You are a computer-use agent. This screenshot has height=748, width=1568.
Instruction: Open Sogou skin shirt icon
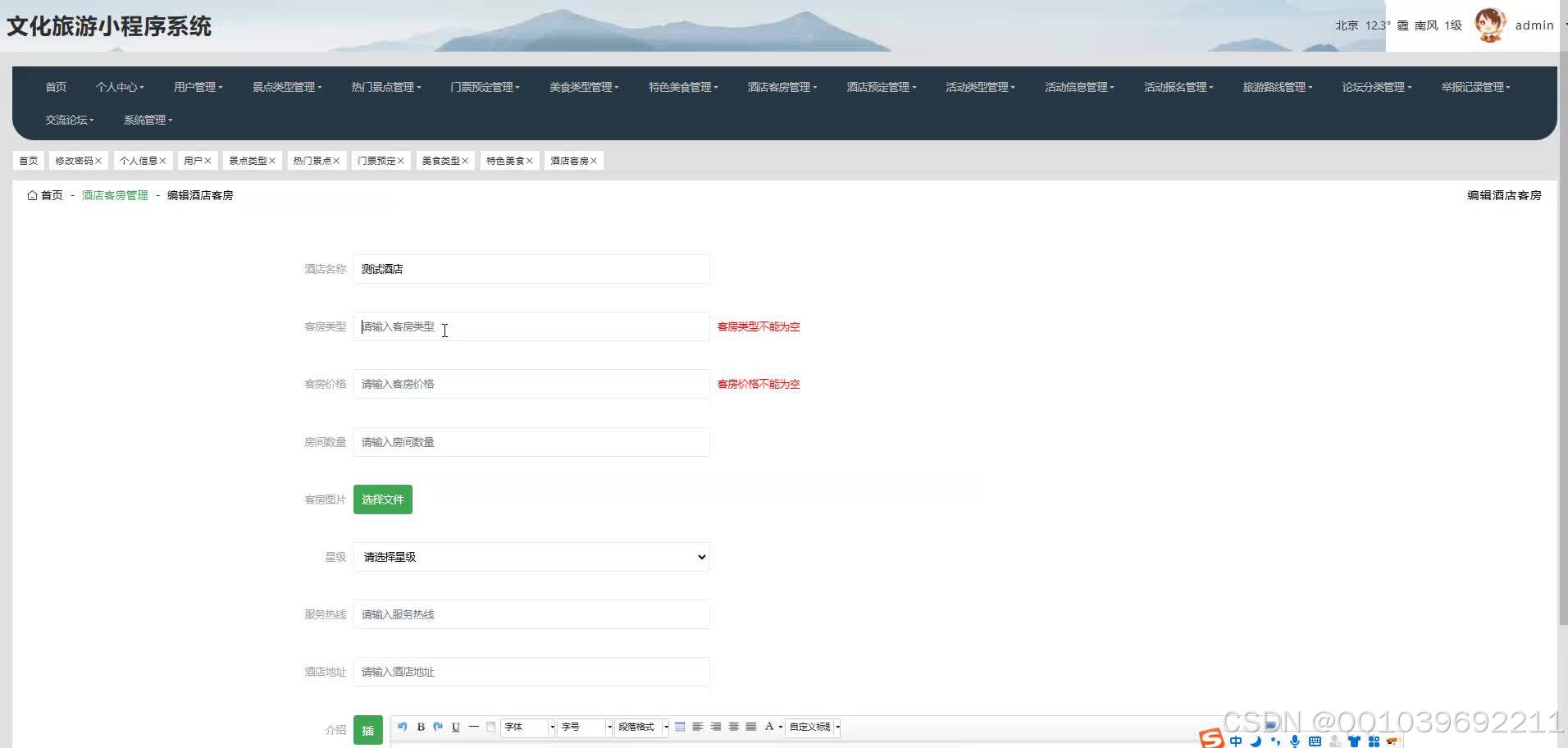click(x=1354, y=741)
